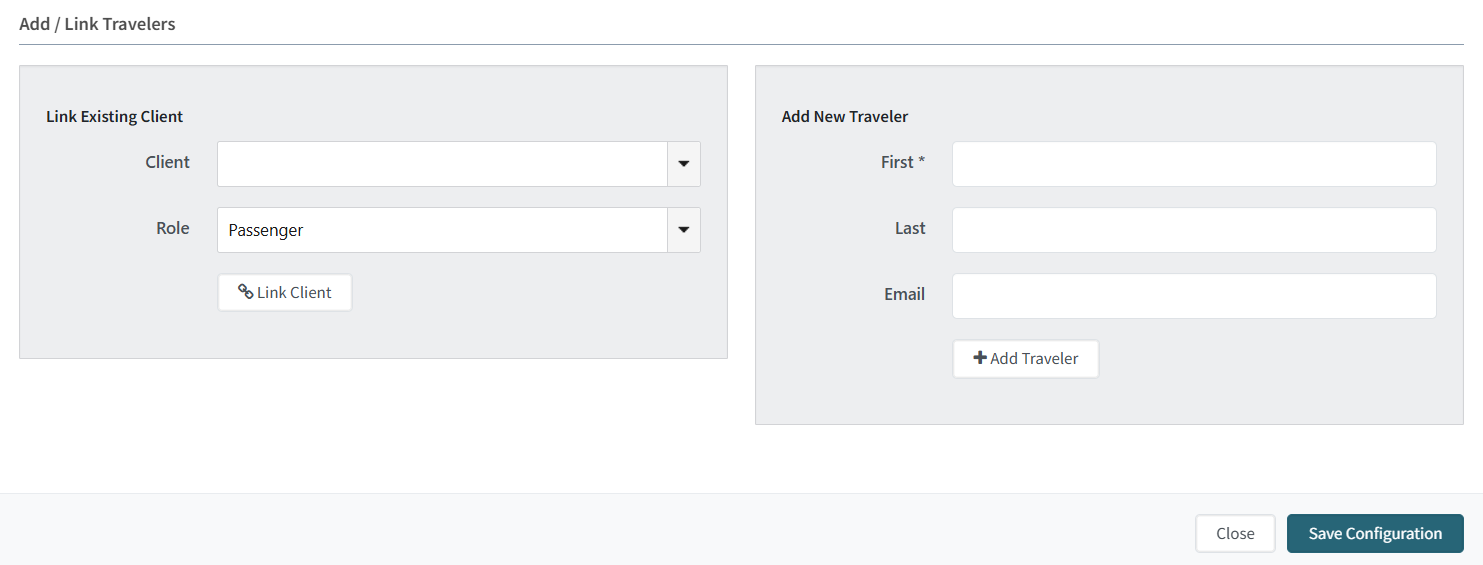Click the Save Configuration button
The image size is (1483, 565).
point(1375,533)
